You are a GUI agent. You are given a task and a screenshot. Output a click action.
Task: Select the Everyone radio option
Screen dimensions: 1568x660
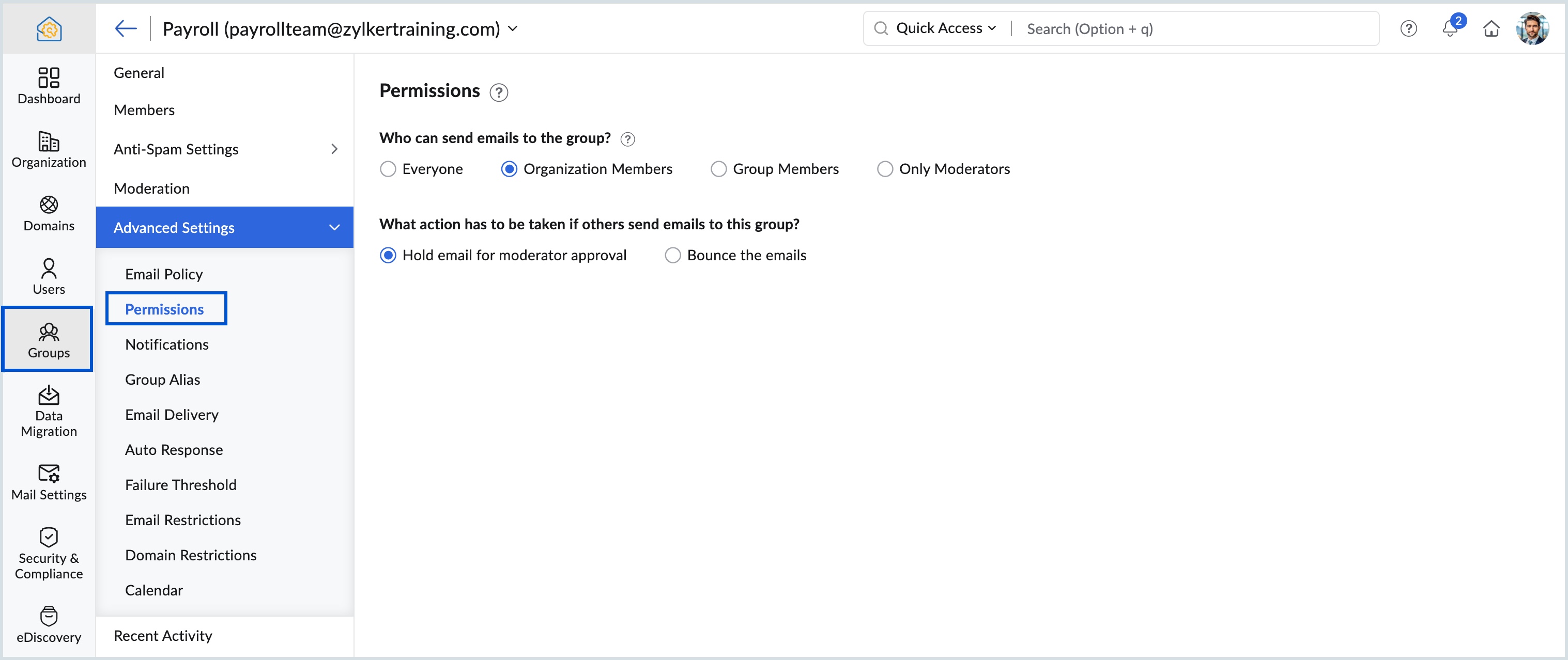388,168
